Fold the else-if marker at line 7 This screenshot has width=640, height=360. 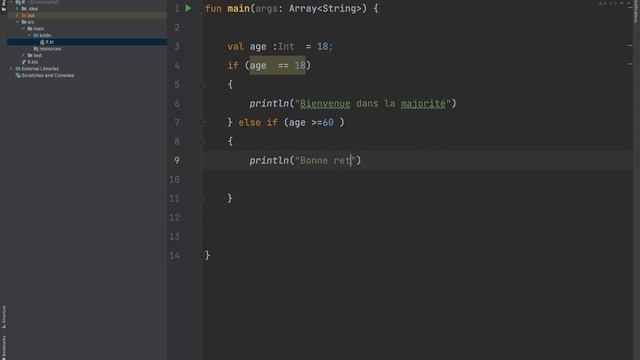201,122
